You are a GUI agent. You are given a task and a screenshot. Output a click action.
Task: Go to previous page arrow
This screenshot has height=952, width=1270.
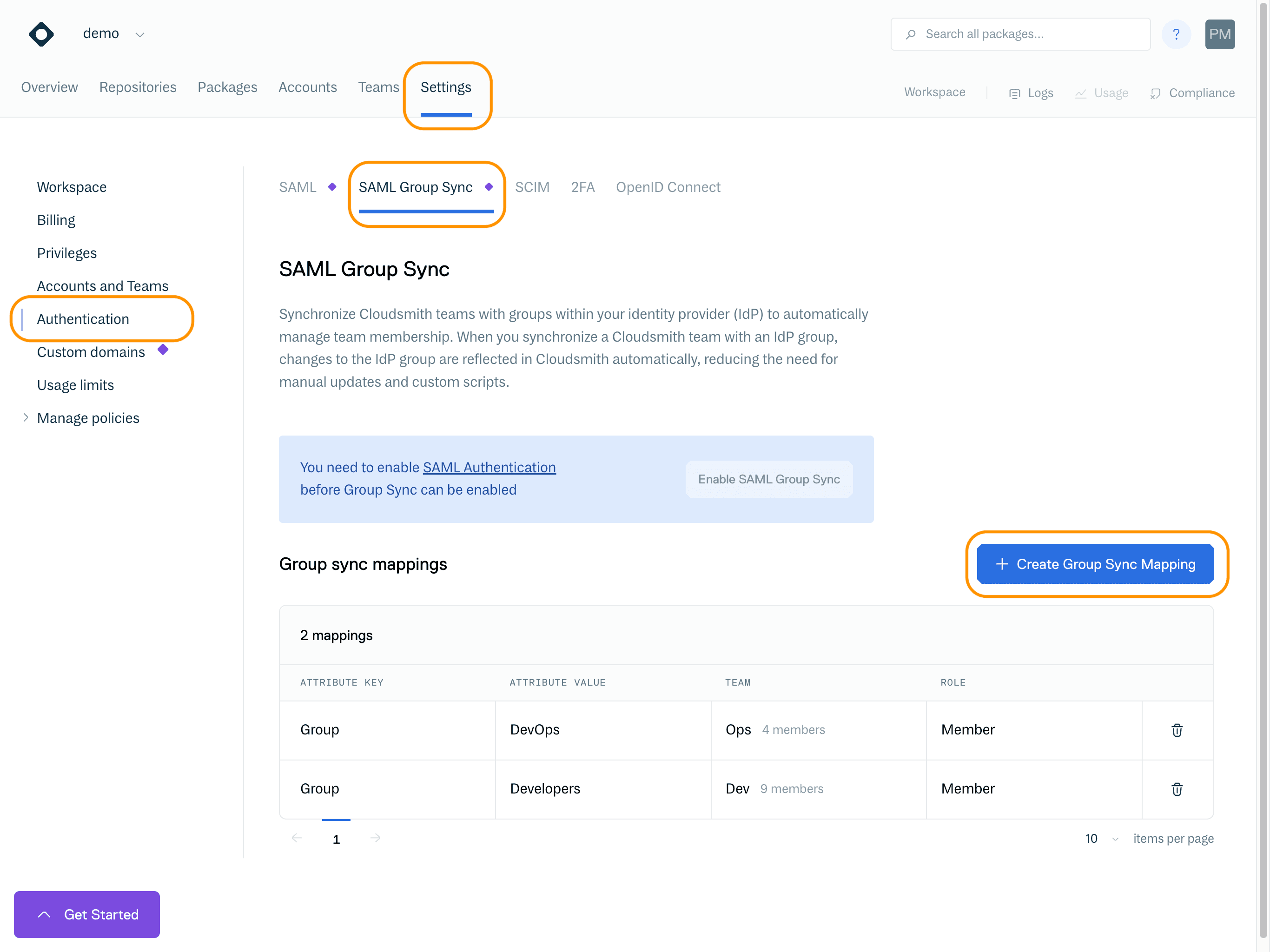coord(297,838)
